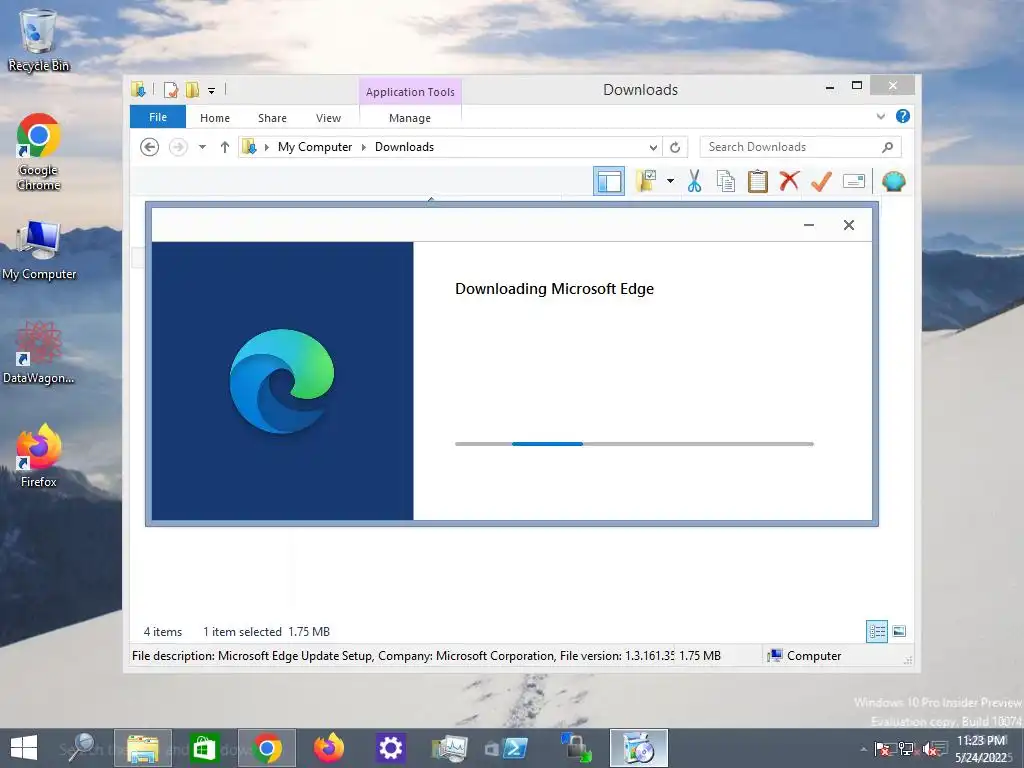Click the Paste clipboard icon

click(758, 181)
